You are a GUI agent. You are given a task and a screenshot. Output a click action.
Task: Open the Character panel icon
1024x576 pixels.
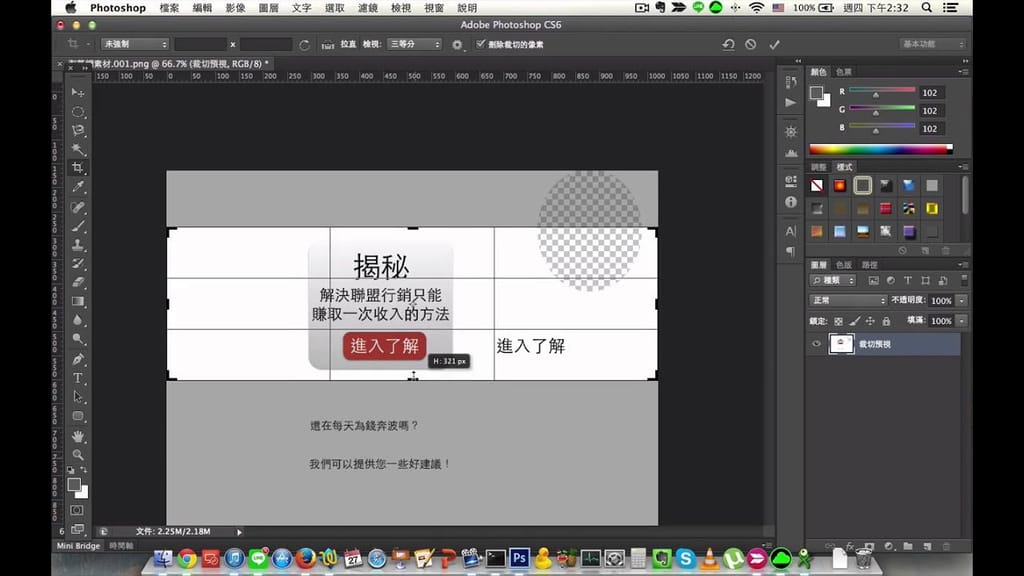(x=791, y=231)
